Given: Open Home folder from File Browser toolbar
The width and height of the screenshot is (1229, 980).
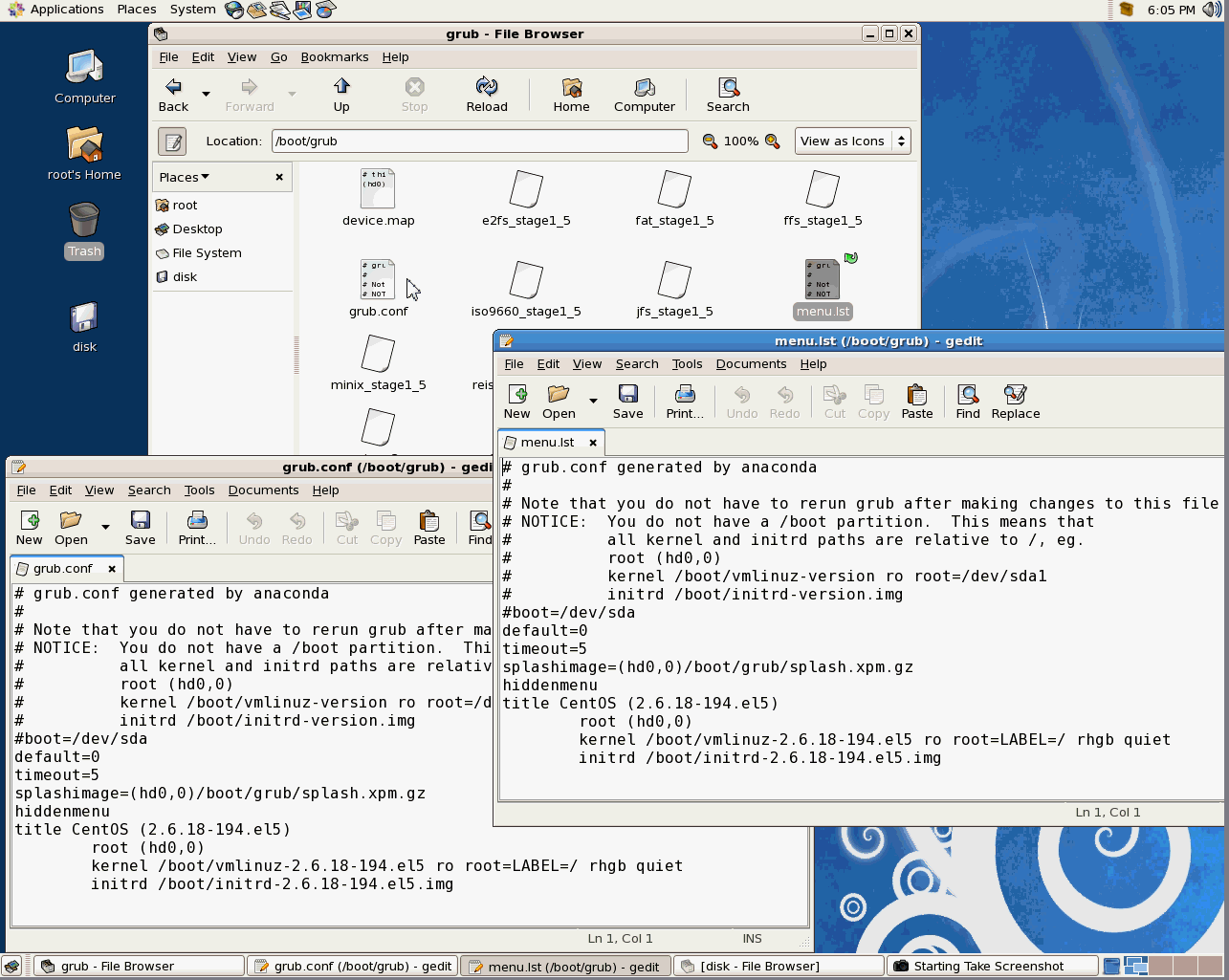Looking at the screenshot, I should [x=571, y=96].
